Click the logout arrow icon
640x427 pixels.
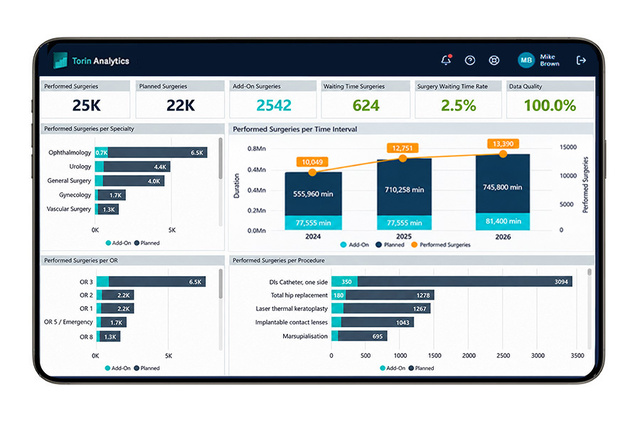point(581,60)
